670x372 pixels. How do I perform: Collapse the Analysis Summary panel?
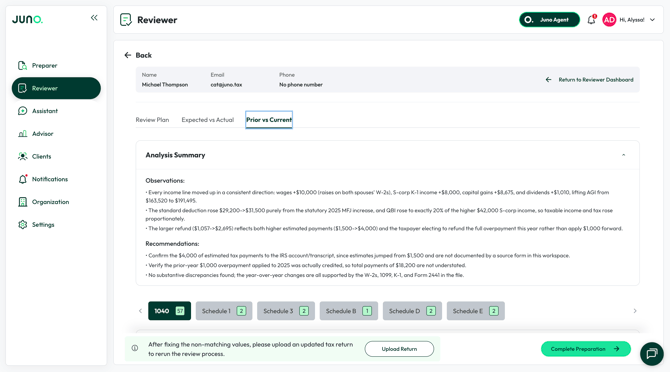tap(623, 155)
